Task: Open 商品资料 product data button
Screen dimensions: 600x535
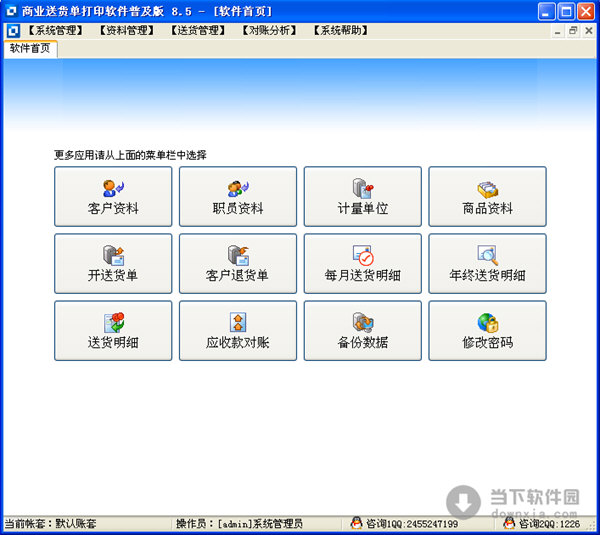Action: click(488, 197)
